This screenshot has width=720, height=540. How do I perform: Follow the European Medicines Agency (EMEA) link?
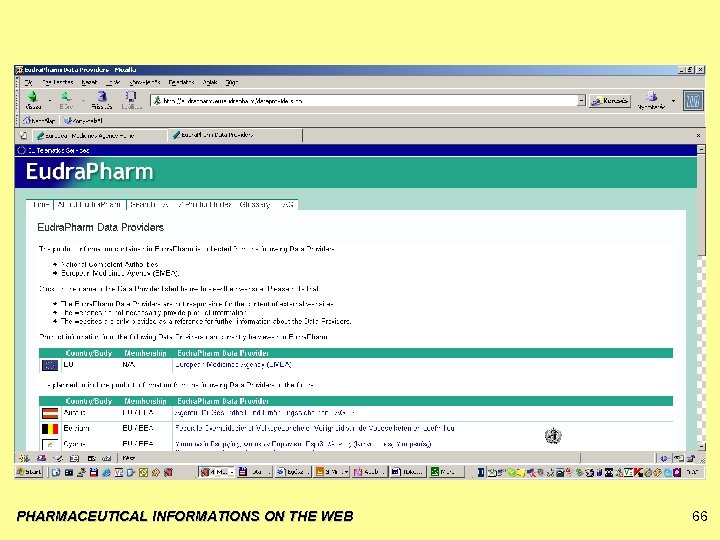click(233, 365)
